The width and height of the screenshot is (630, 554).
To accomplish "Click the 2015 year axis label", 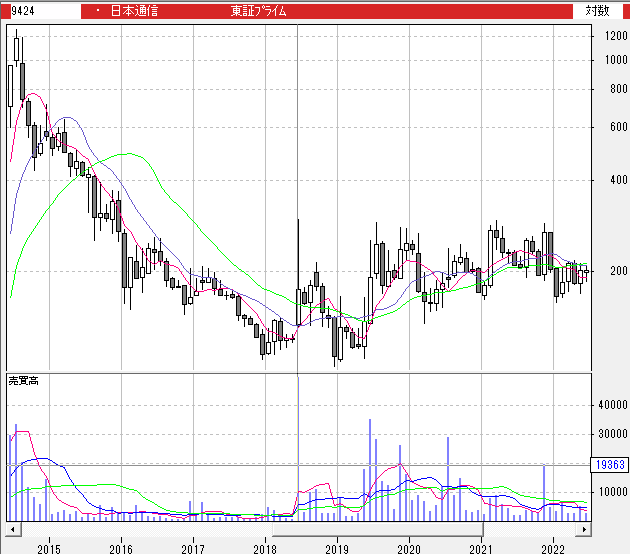I will coord(49,549).
